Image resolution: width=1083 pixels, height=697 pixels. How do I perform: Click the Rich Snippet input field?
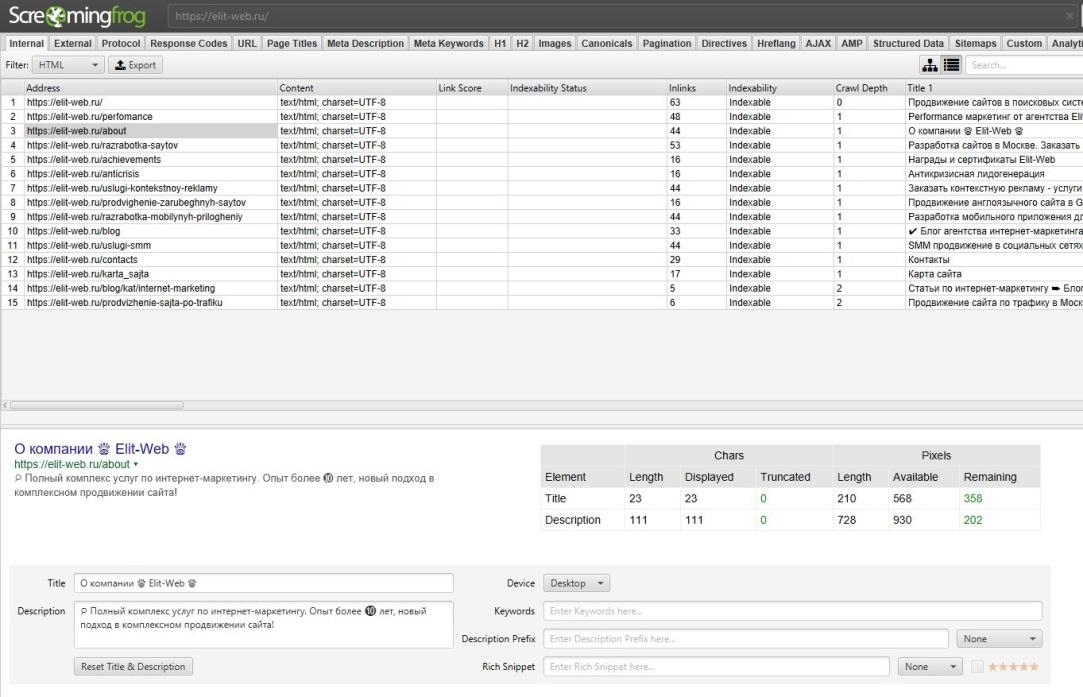(x=716, y=667)
